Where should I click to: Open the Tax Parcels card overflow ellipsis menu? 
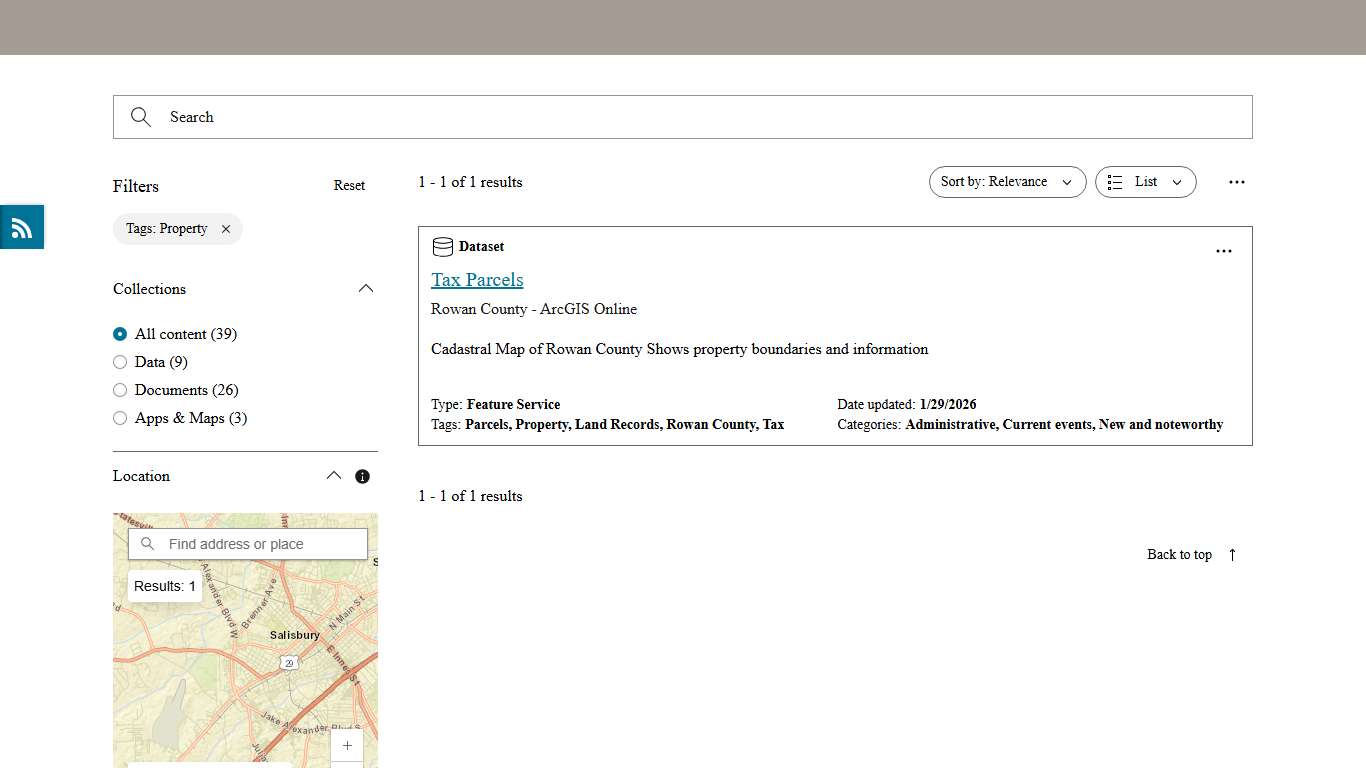(1223, 251)
